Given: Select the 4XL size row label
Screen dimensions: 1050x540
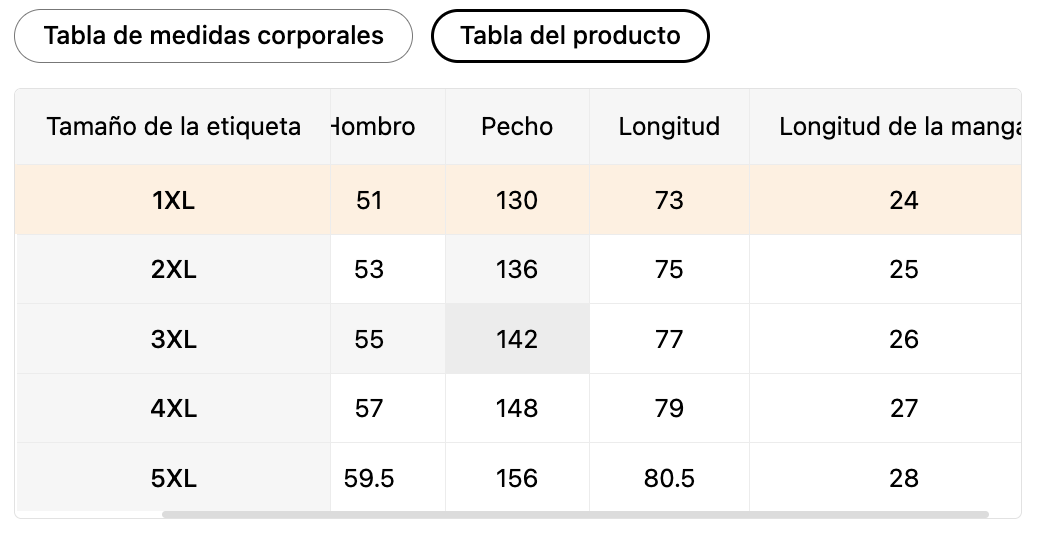Looking at the screenshot, I should [x=173, y=408].
